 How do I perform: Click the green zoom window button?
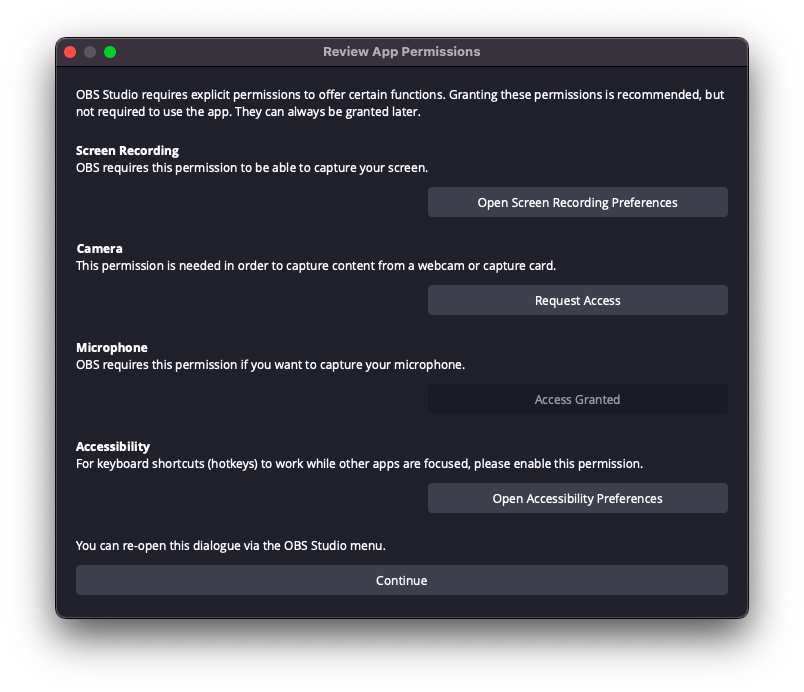110,52
